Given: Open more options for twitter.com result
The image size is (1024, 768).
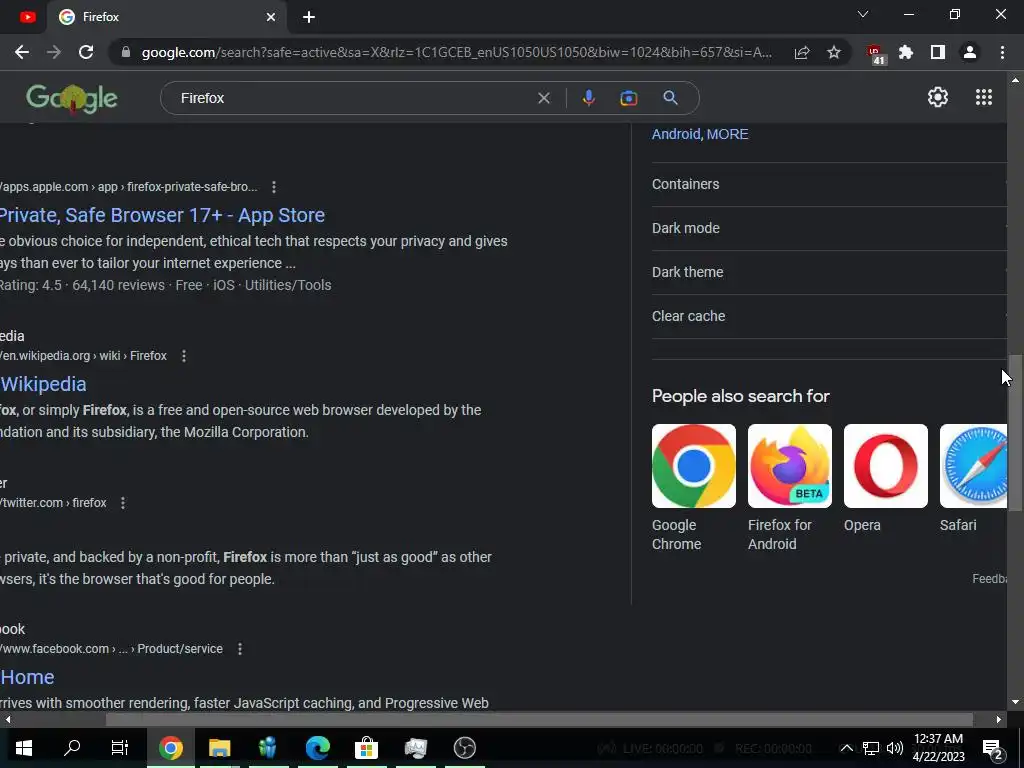Looking at the screenshot, I should [123, 503].
